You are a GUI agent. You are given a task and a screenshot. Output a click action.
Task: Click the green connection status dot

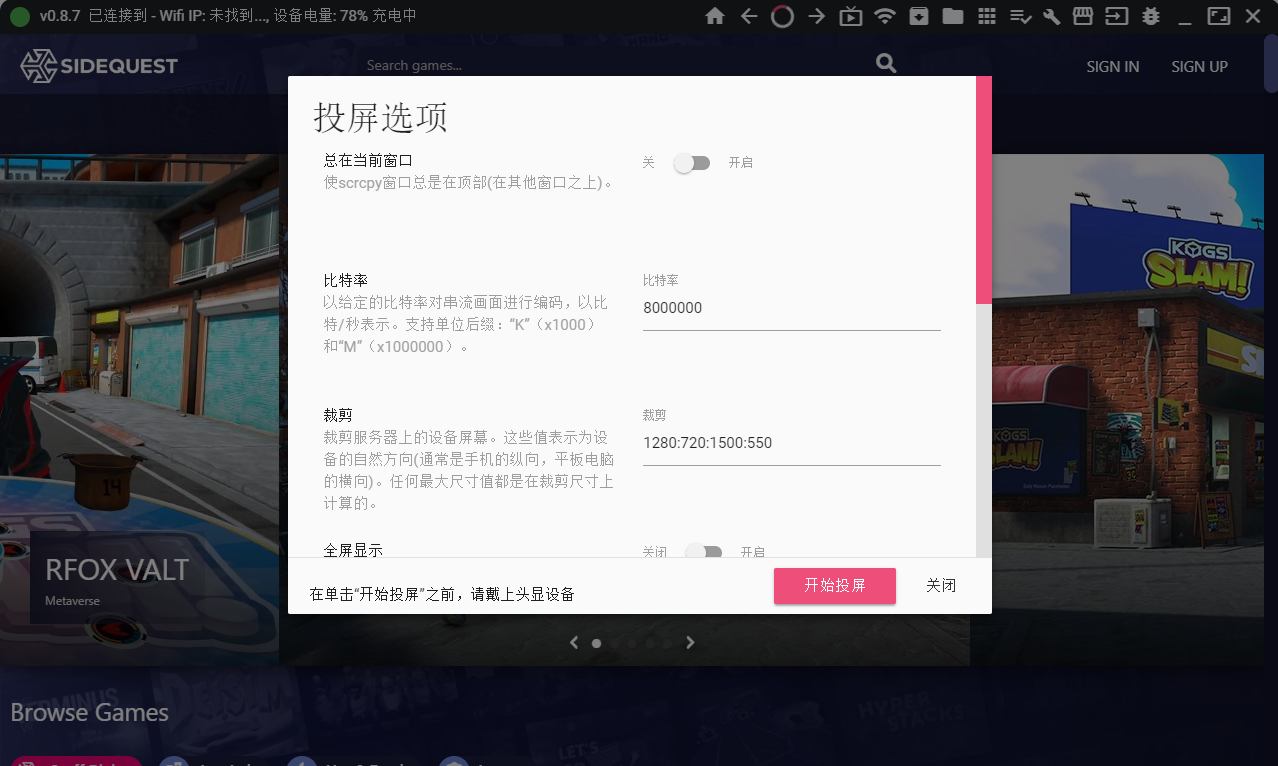(20, 16)
